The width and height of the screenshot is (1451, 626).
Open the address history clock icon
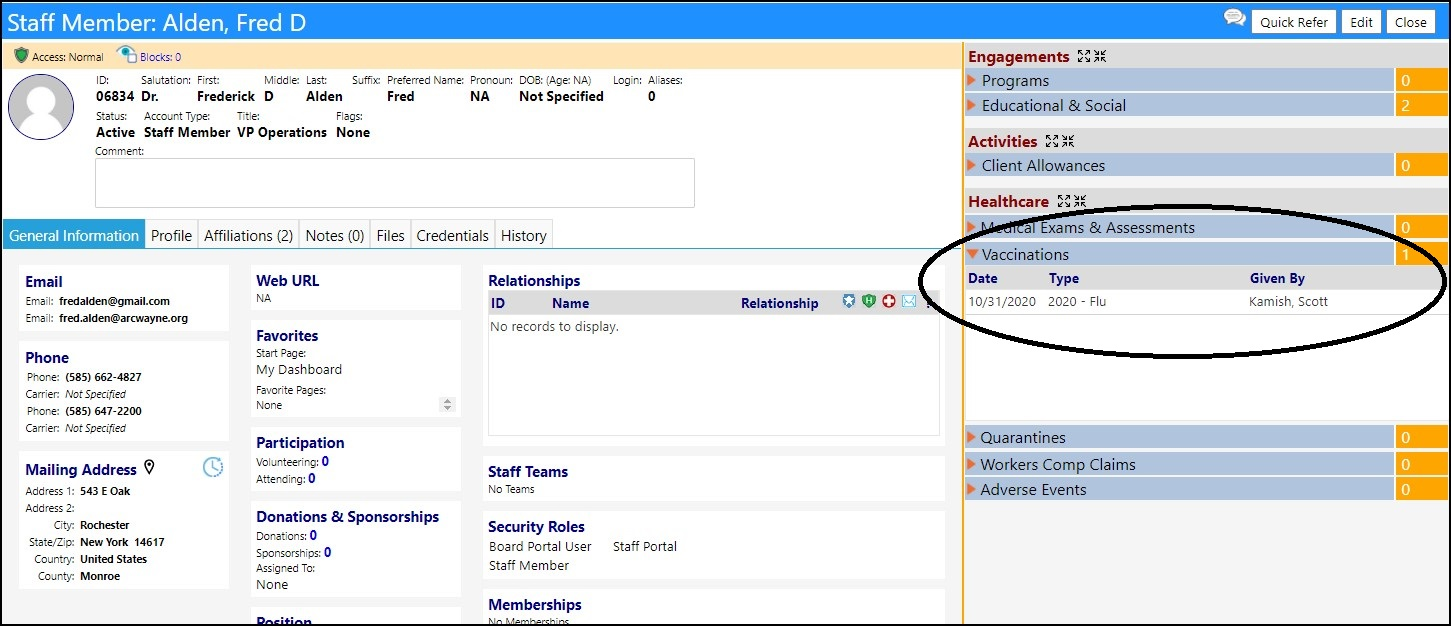click(213, 467)
